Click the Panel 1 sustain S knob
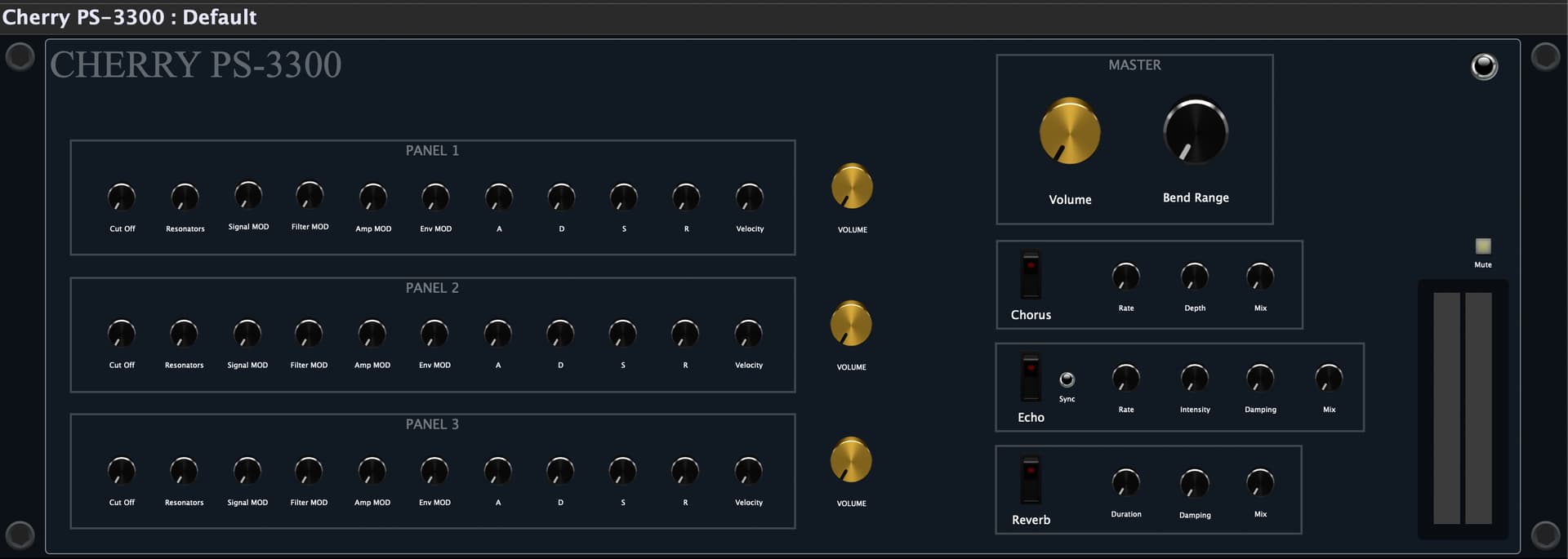This screenshot has height=559, width=1568. coord(624,197)
